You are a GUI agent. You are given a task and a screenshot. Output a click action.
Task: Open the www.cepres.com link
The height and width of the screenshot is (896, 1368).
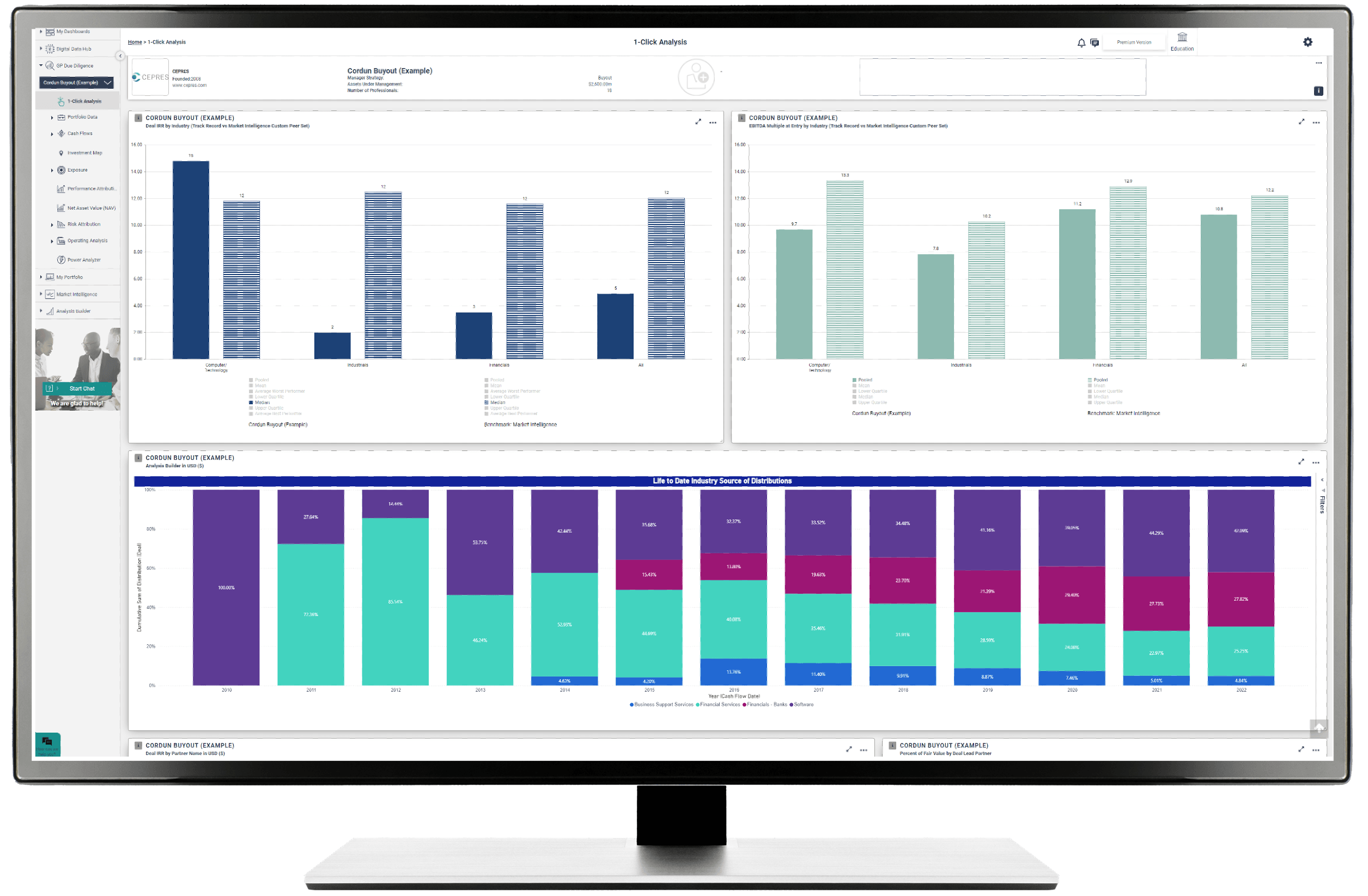(189, 85)
